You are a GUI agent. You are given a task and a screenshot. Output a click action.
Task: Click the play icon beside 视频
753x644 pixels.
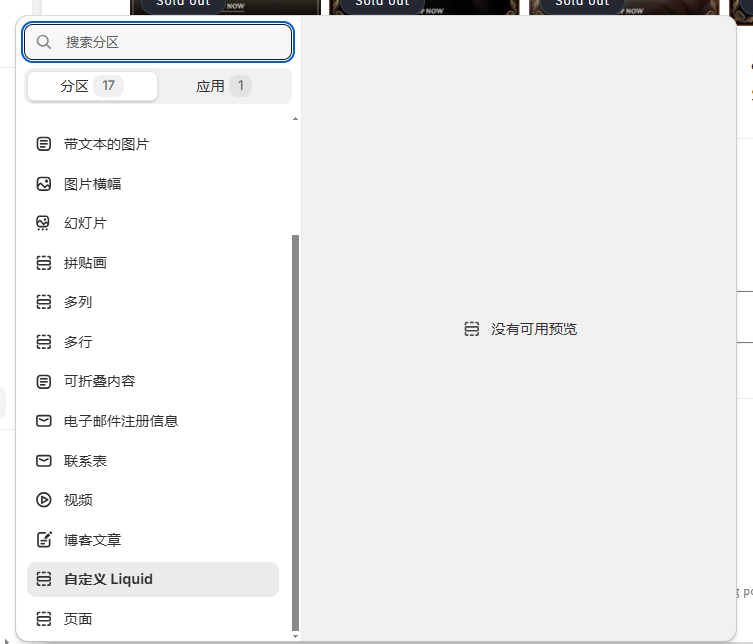pyautogui.click(x=44, y=500)
